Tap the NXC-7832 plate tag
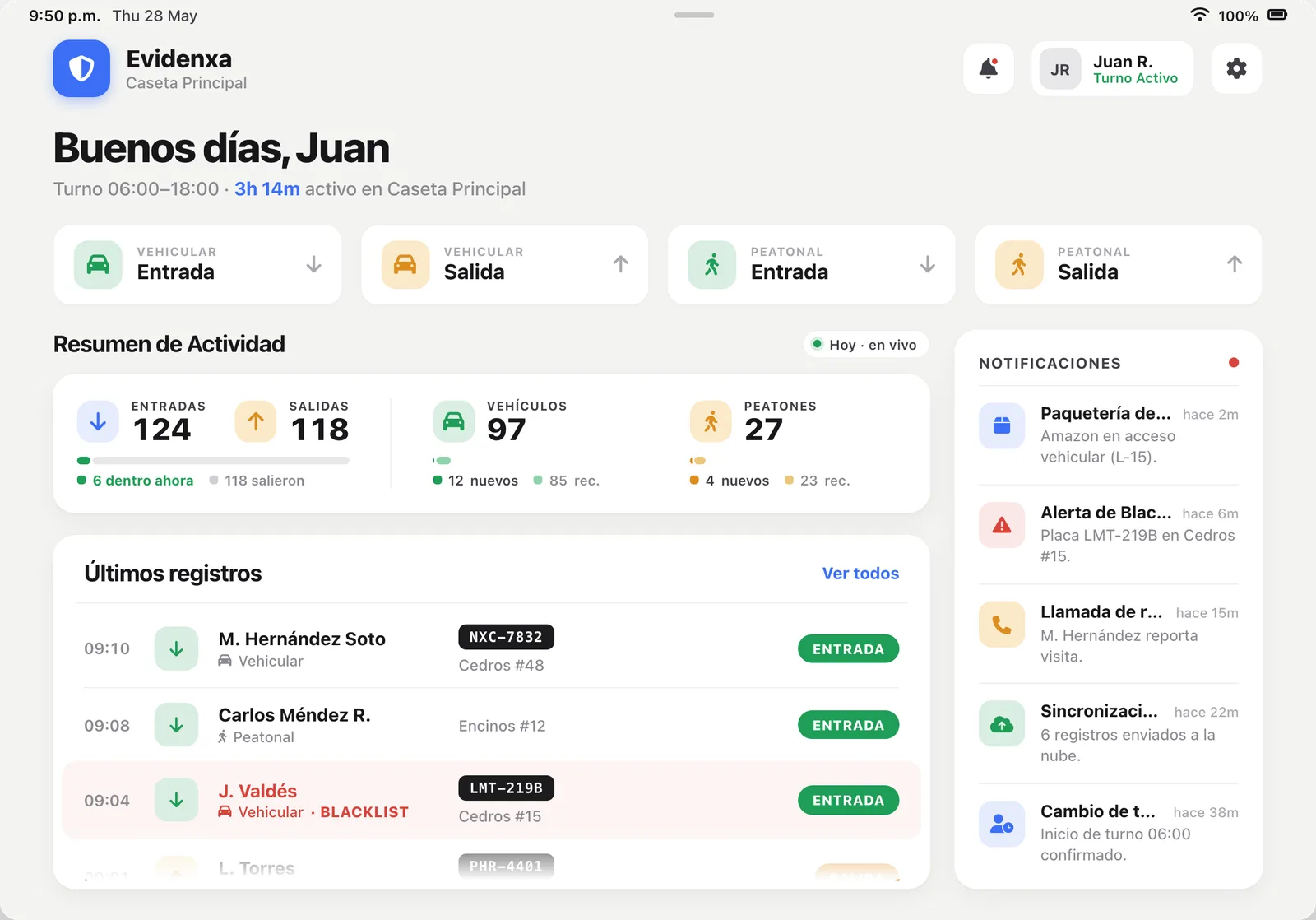 [x=506, y=637]
